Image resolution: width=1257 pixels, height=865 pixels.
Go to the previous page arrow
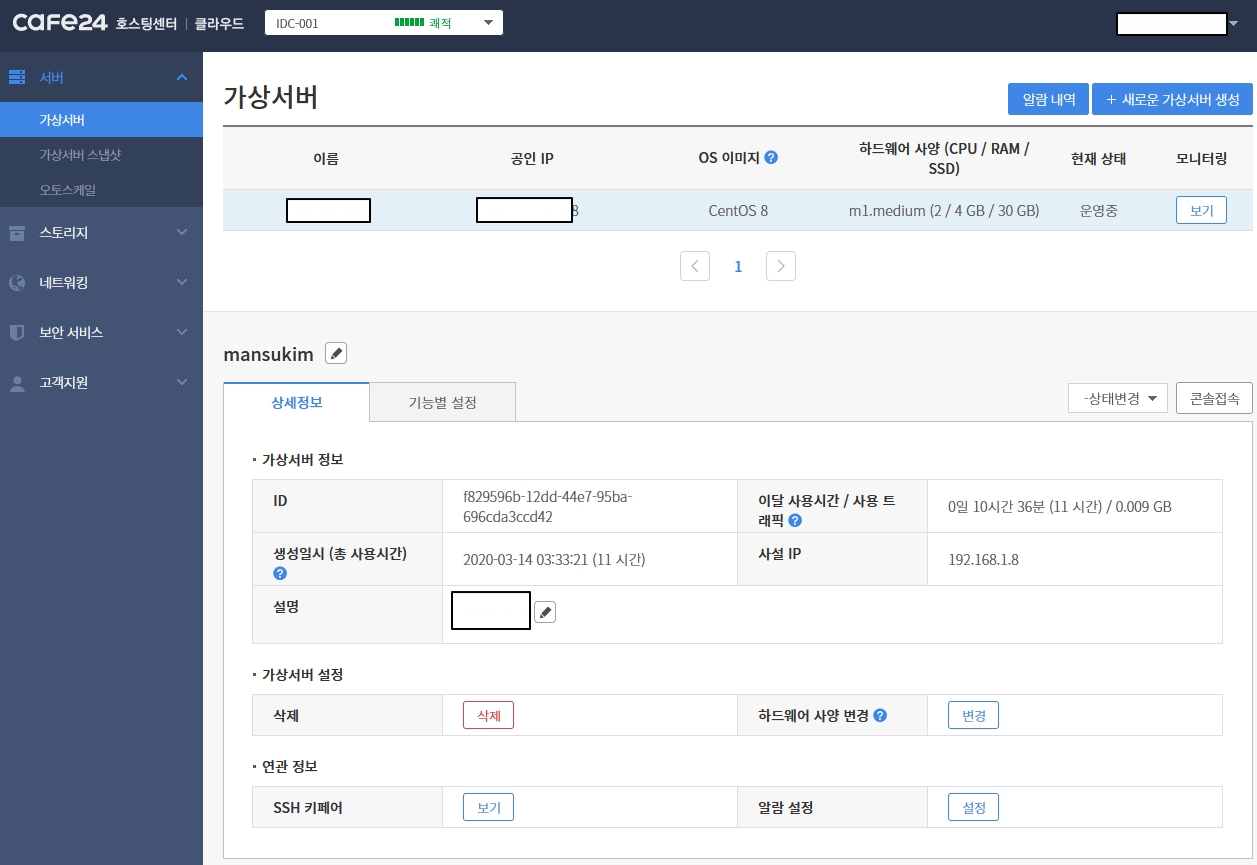click(x=695, y=266)
